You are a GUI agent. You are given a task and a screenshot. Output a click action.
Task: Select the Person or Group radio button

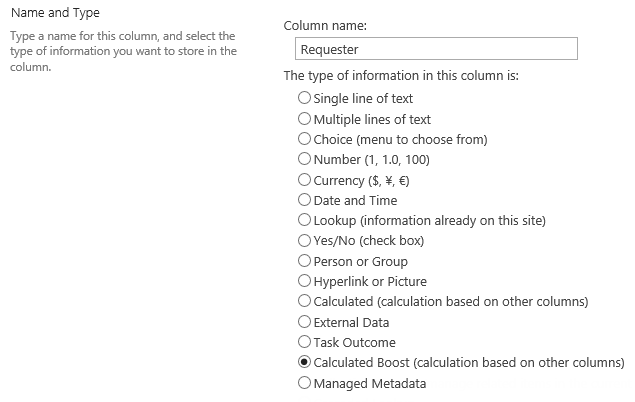click(304, 261)
